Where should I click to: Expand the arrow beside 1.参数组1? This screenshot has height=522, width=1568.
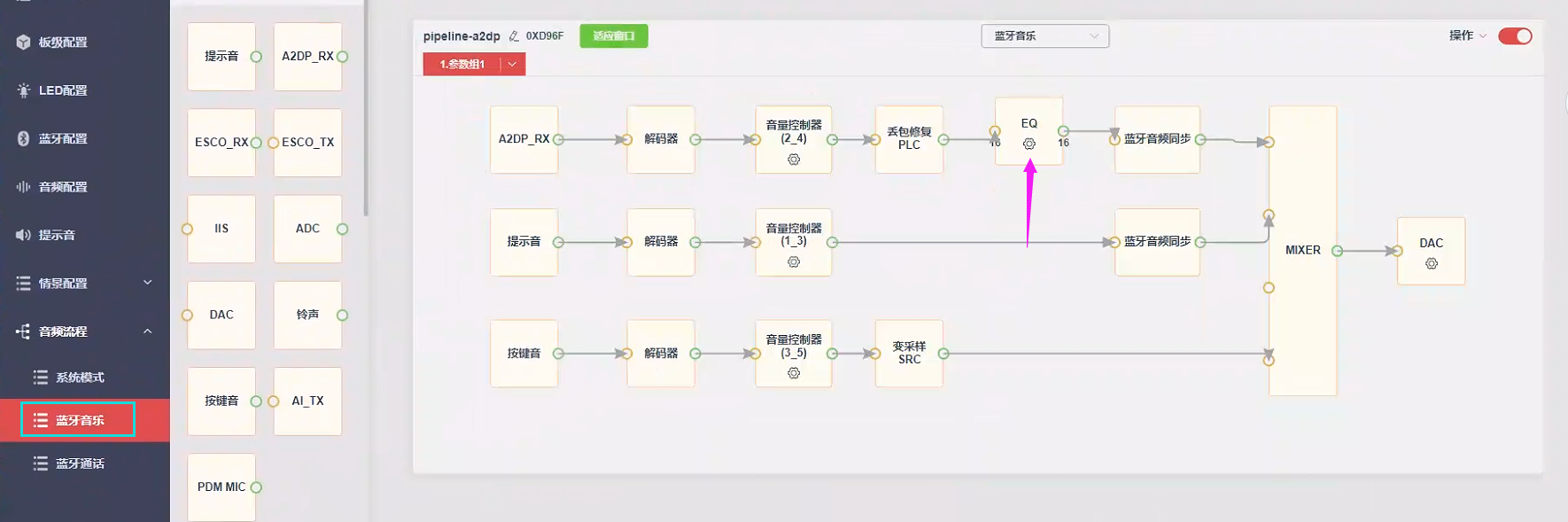click(x=512, y=64)
